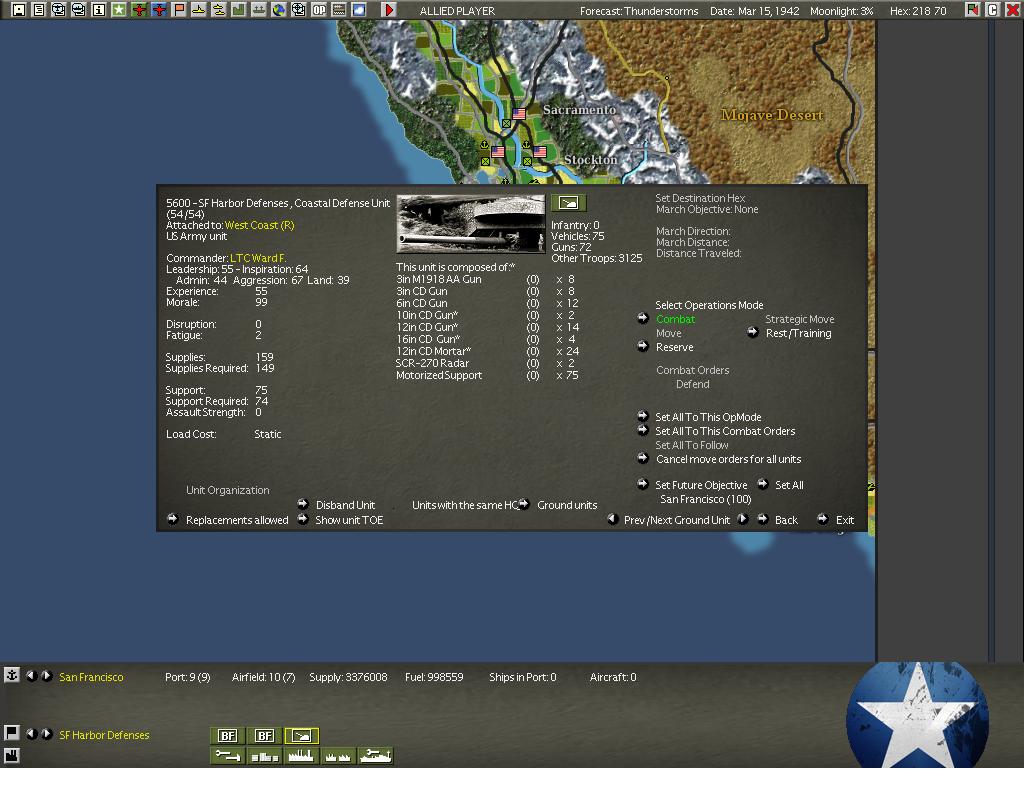Open the document list icon in toolbar
The width and height of the screenshot is (1024, 786).
coord(39,10)
